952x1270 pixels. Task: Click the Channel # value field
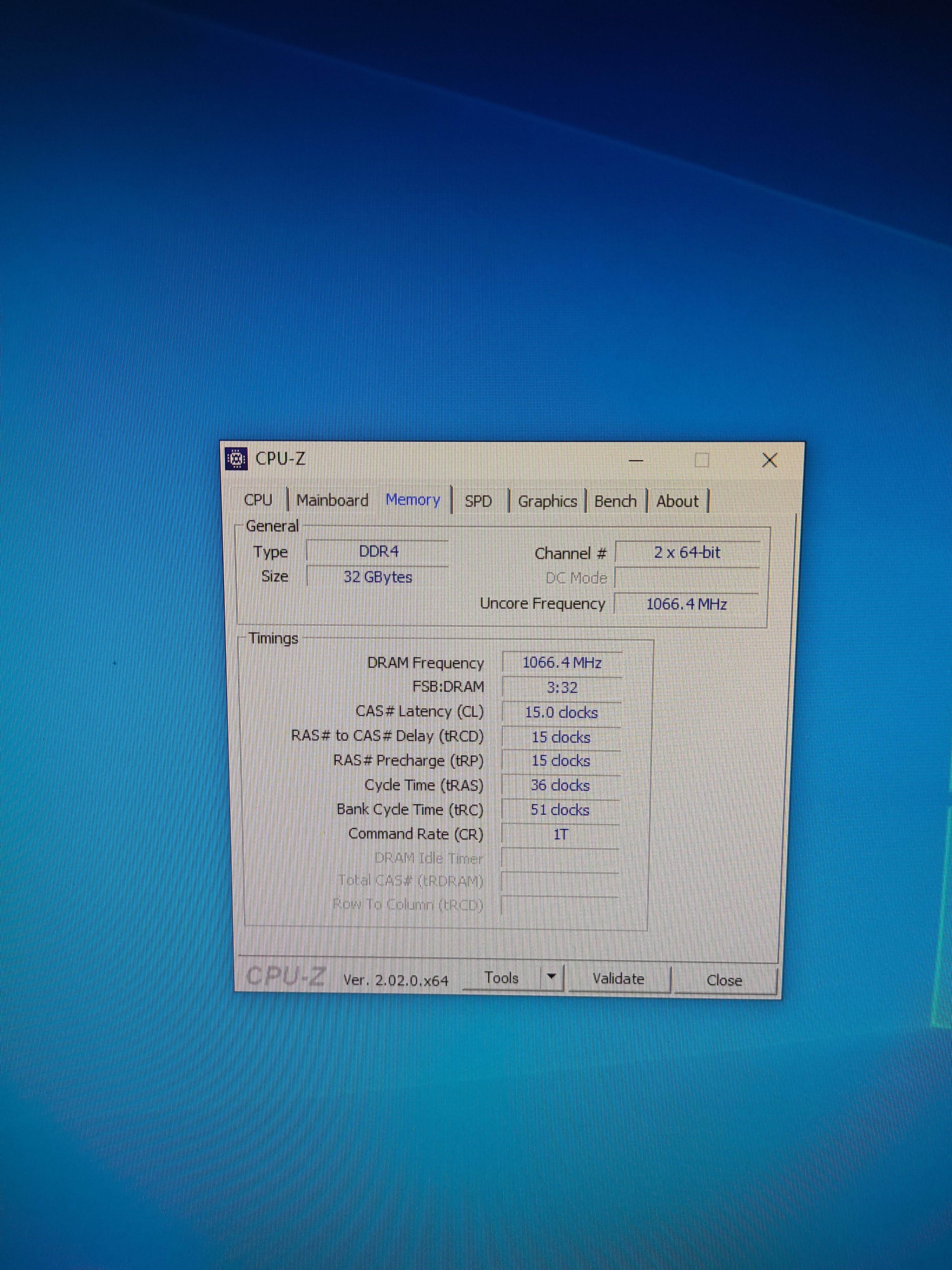click(687, 553)
